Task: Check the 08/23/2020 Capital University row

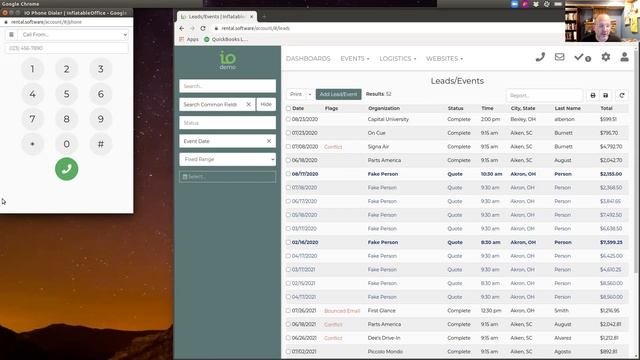Action: [x=289, y=120]
